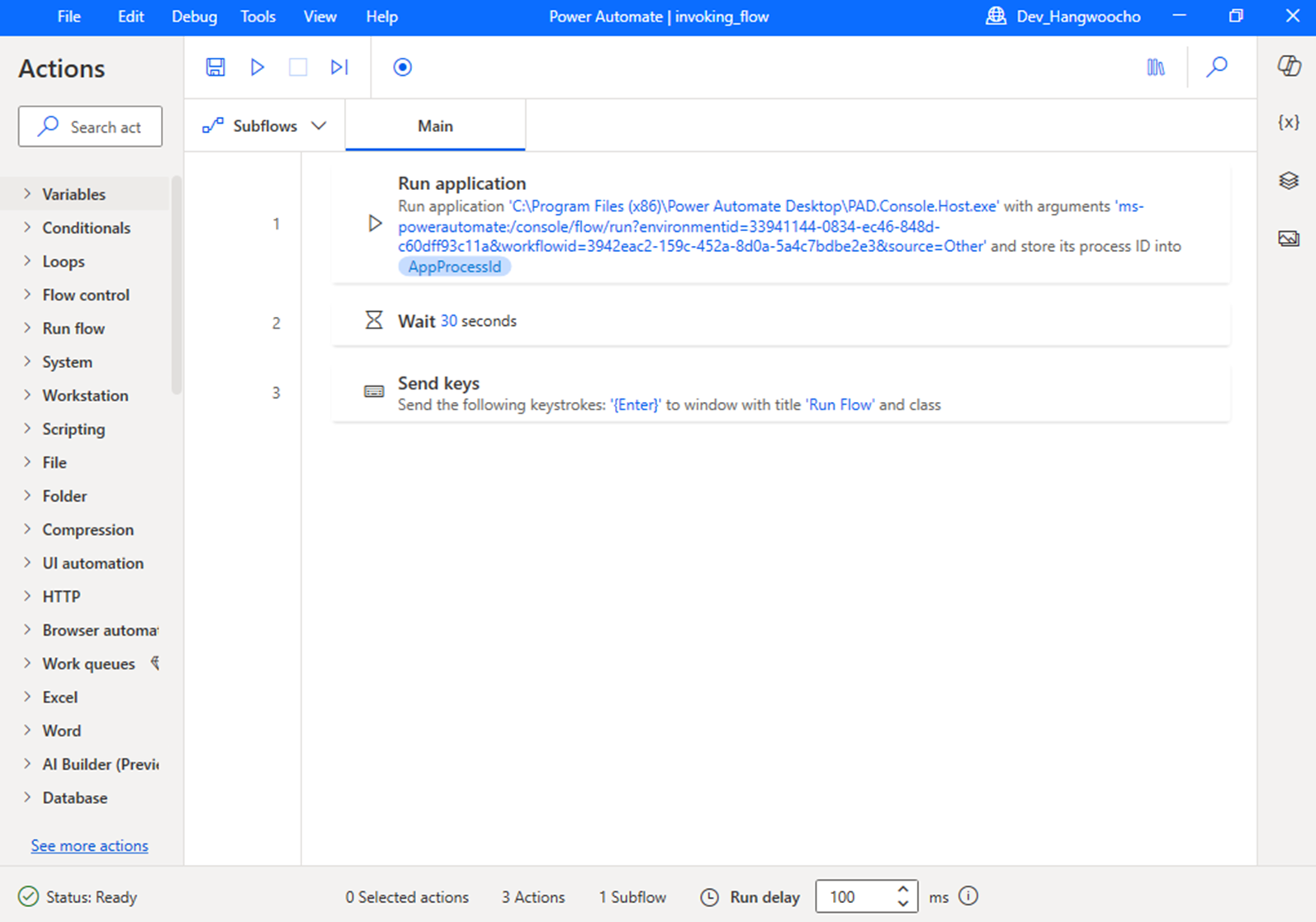Expand the Work queues action group
The width and height of the screenshot is (1316, 922).
pos(27,663)
